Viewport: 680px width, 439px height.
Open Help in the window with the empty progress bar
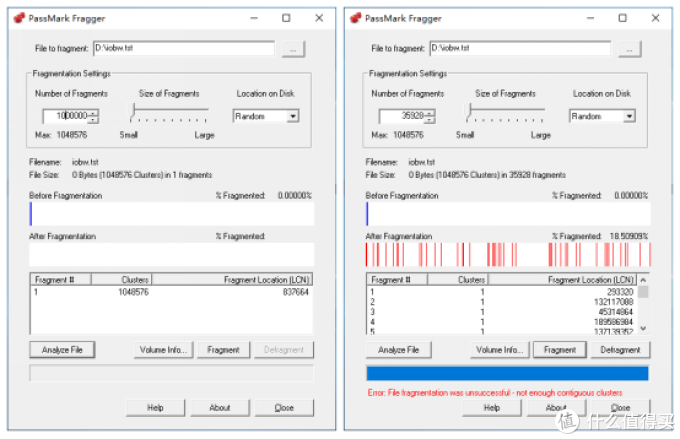[x=155, y=408]
